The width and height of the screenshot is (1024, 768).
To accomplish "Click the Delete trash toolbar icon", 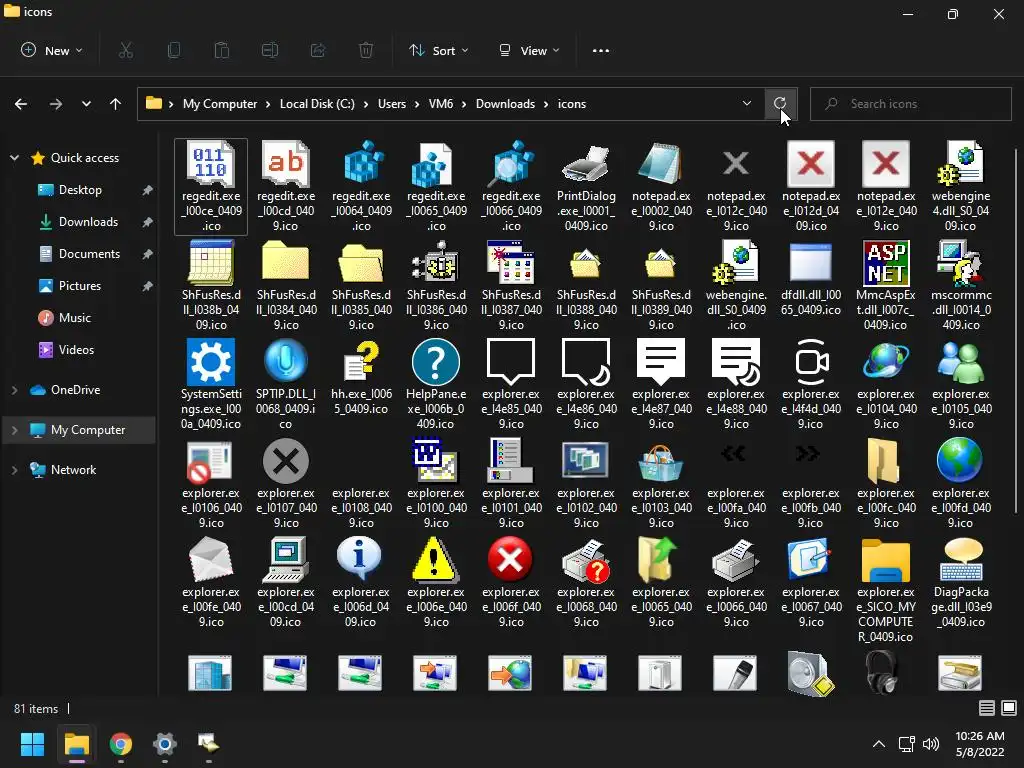I will [366, 50].
